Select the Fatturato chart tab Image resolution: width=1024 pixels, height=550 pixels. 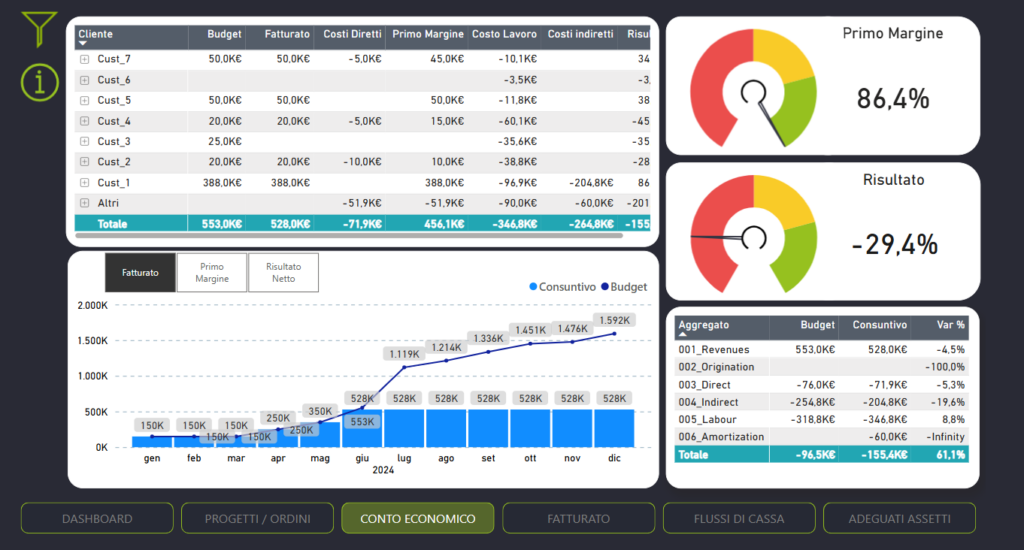pyautogui.click(x=140, y=272)
